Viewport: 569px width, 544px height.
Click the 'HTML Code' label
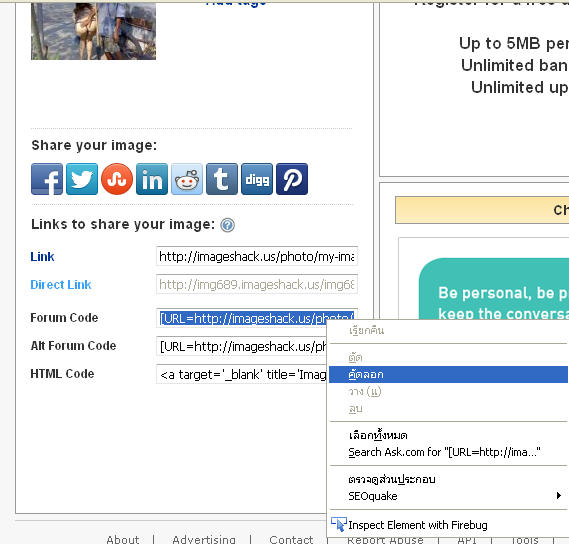pos(62,374)
